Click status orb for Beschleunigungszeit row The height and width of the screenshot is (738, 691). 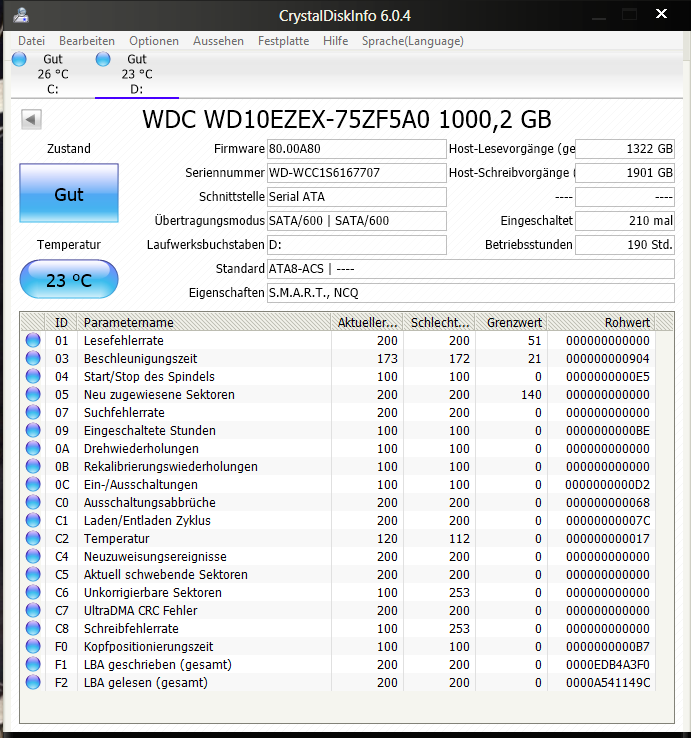(33, 358)
